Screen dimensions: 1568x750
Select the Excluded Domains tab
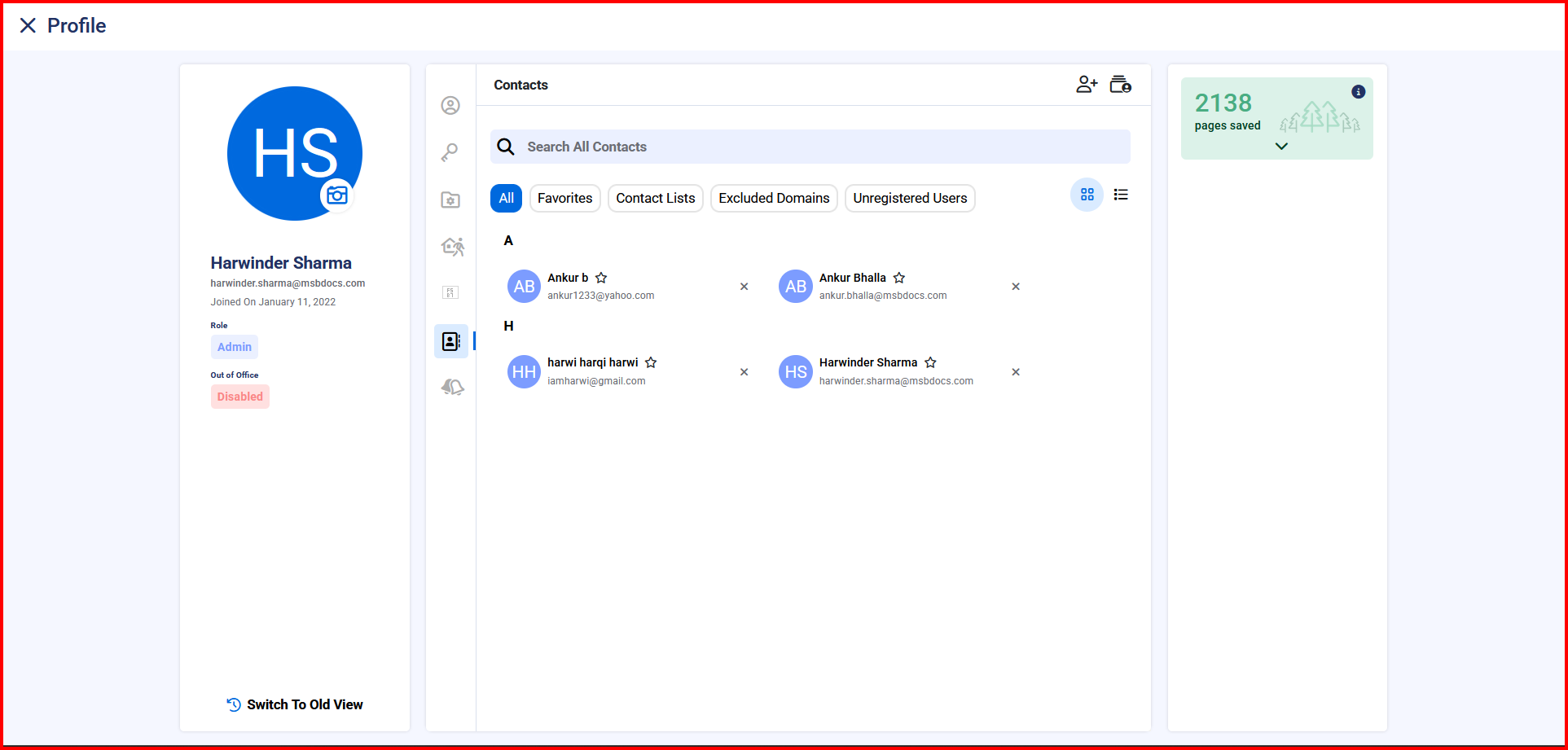point(773,198)
